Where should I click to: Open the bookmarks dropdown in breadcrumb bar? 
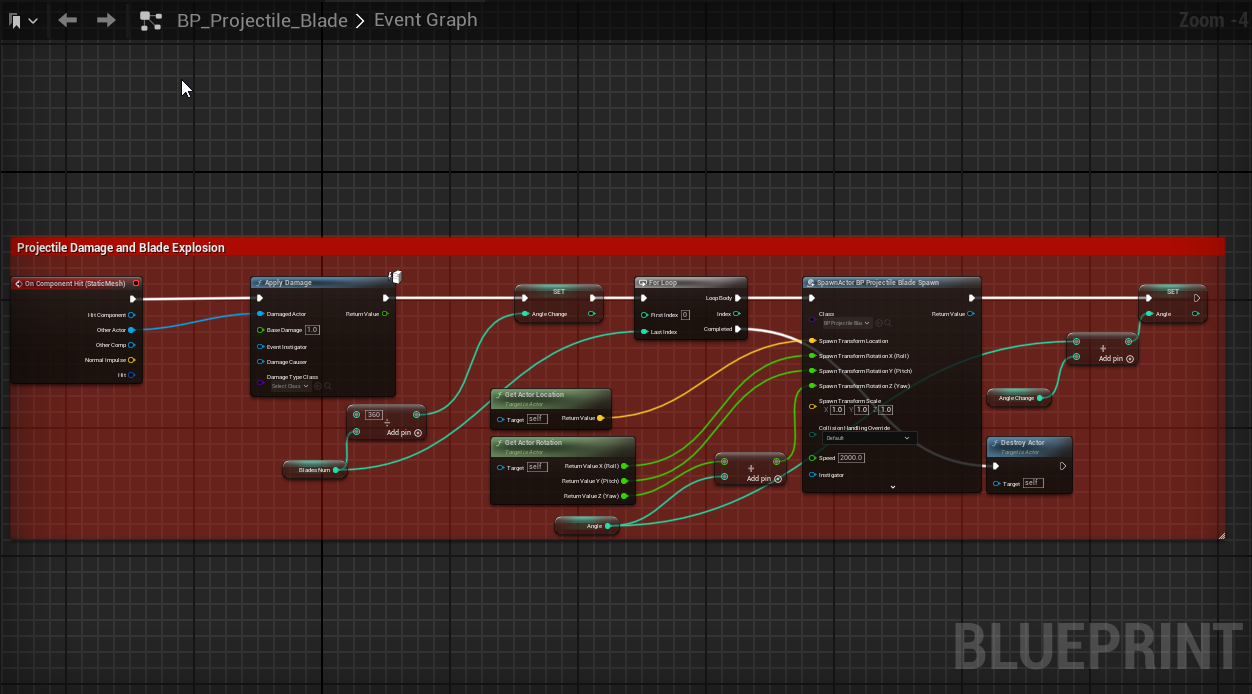(x=23, y=20)
